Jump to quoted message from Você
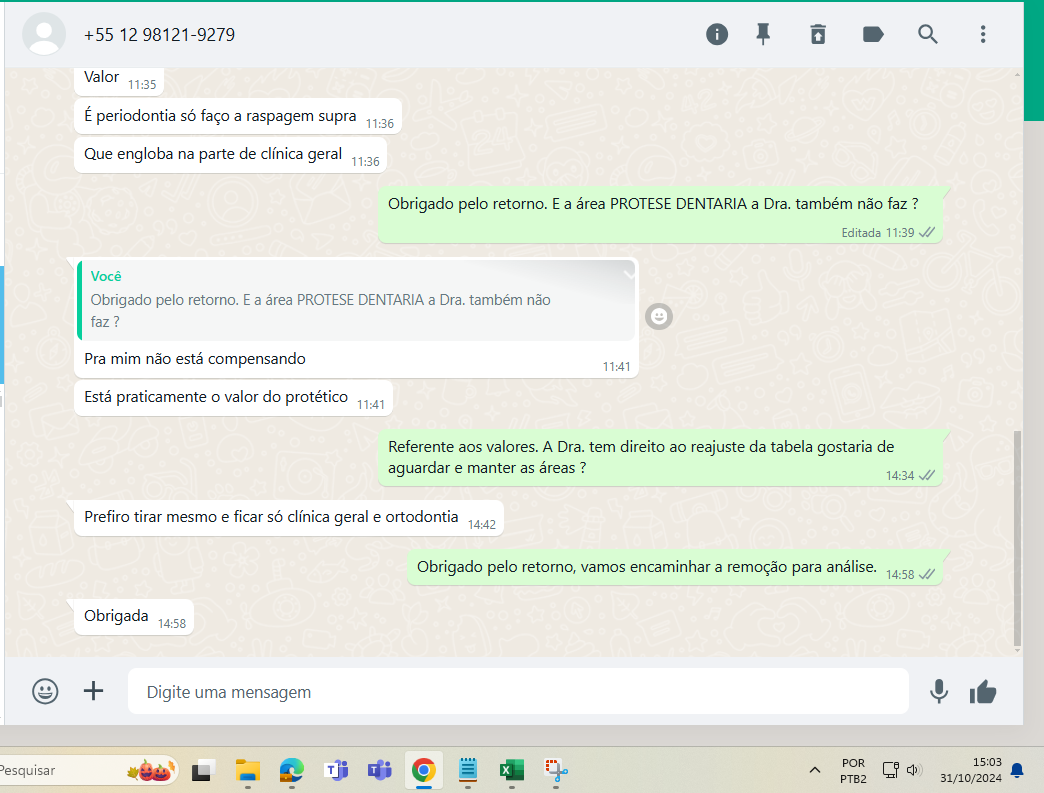This screenshot has height=793, width=1044. 356,300
